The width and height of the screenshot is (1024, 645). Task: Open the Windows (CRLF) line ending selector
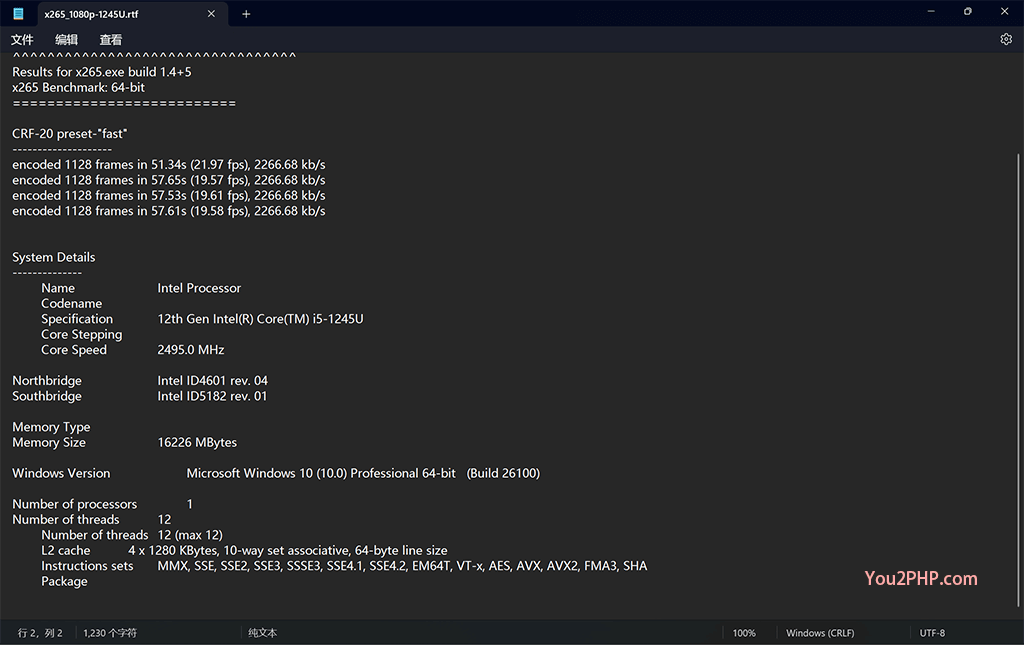coord(820,633)
